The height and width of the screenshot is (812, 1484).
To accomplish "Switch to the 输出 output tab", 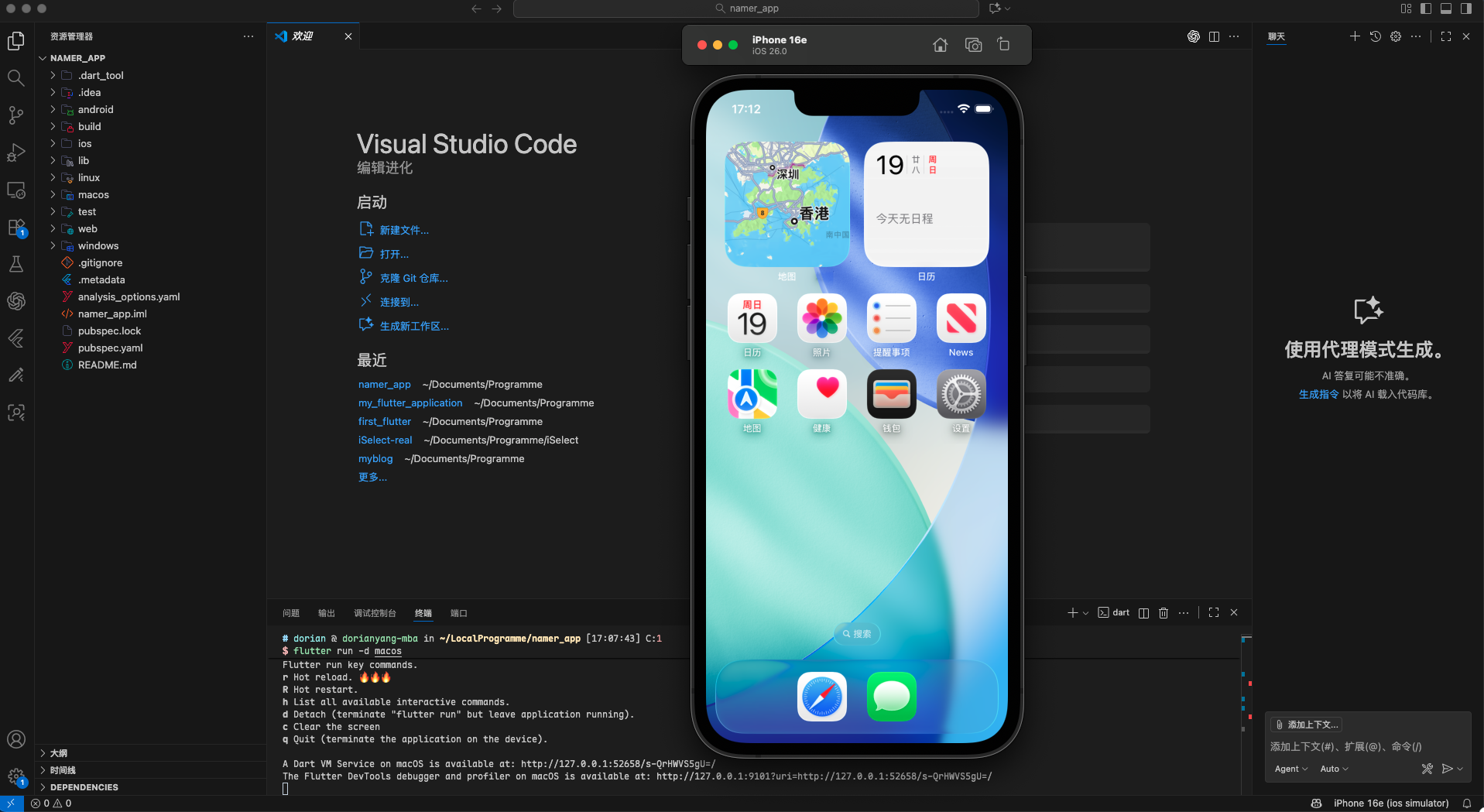I will pyautogui.click(x=327, y=613).
